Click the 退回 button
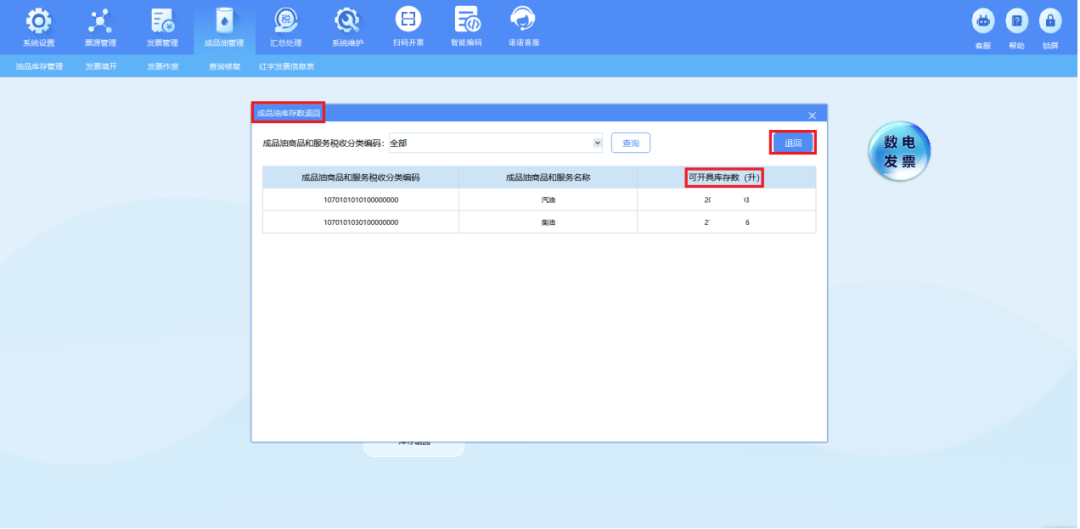 (x=793, y=143)
